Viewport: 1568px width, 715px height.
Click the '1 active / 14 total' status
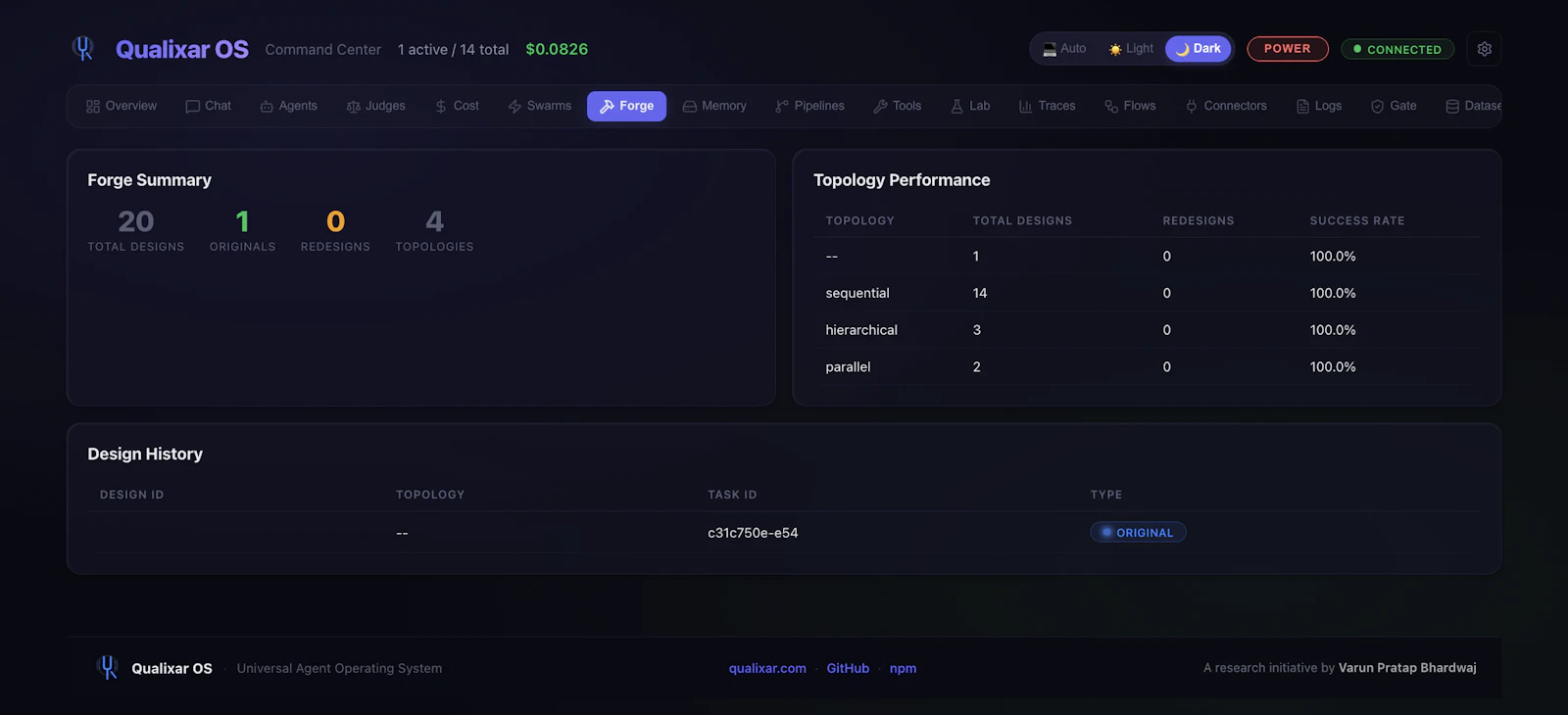coord(454,49)
